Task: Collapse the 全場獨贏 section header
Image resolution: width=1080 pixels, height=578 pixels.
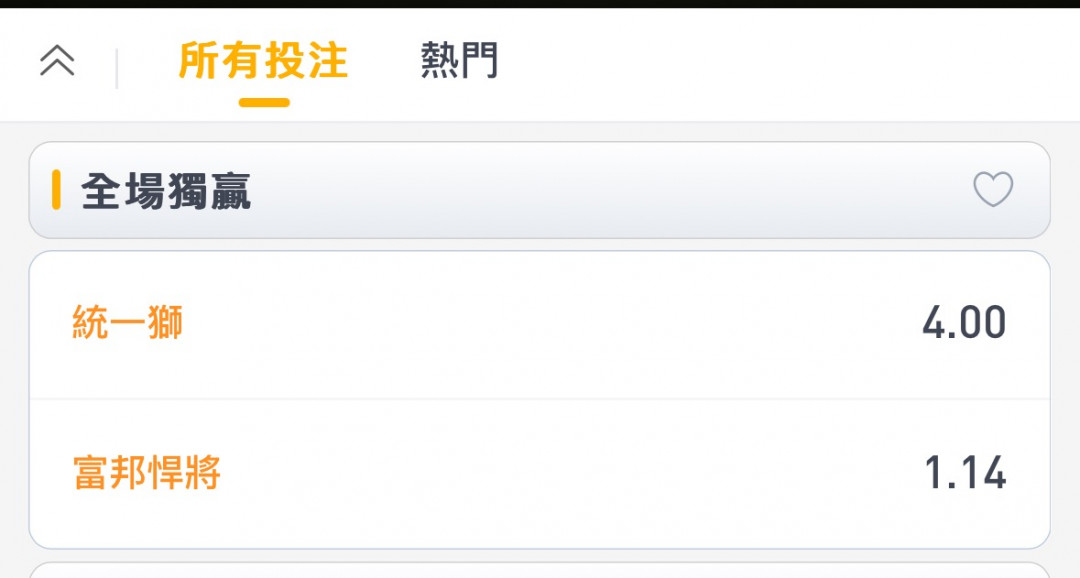Action: [x=539, y=190]
